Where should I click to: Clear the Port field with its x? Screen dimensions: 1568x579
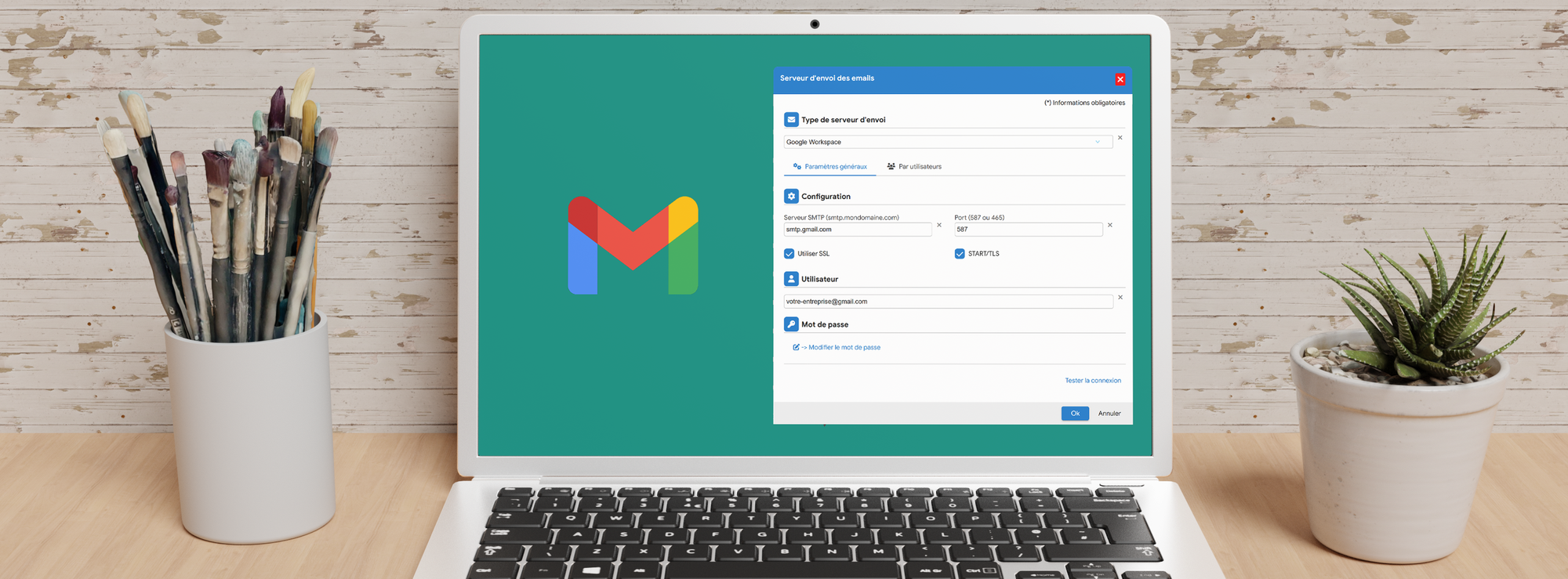pos(1109,225)
